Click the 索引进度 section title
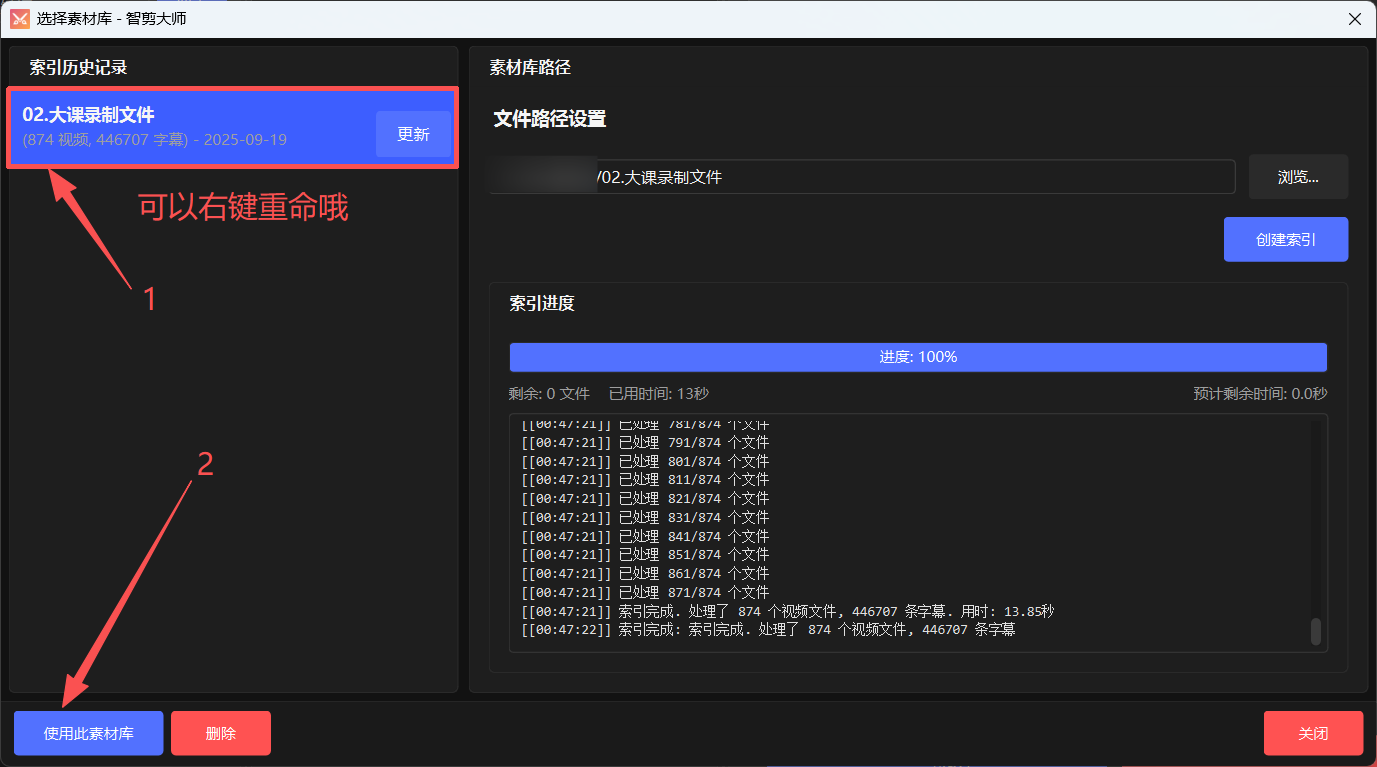Screen dimensions: 1377x767 [541, 303]
